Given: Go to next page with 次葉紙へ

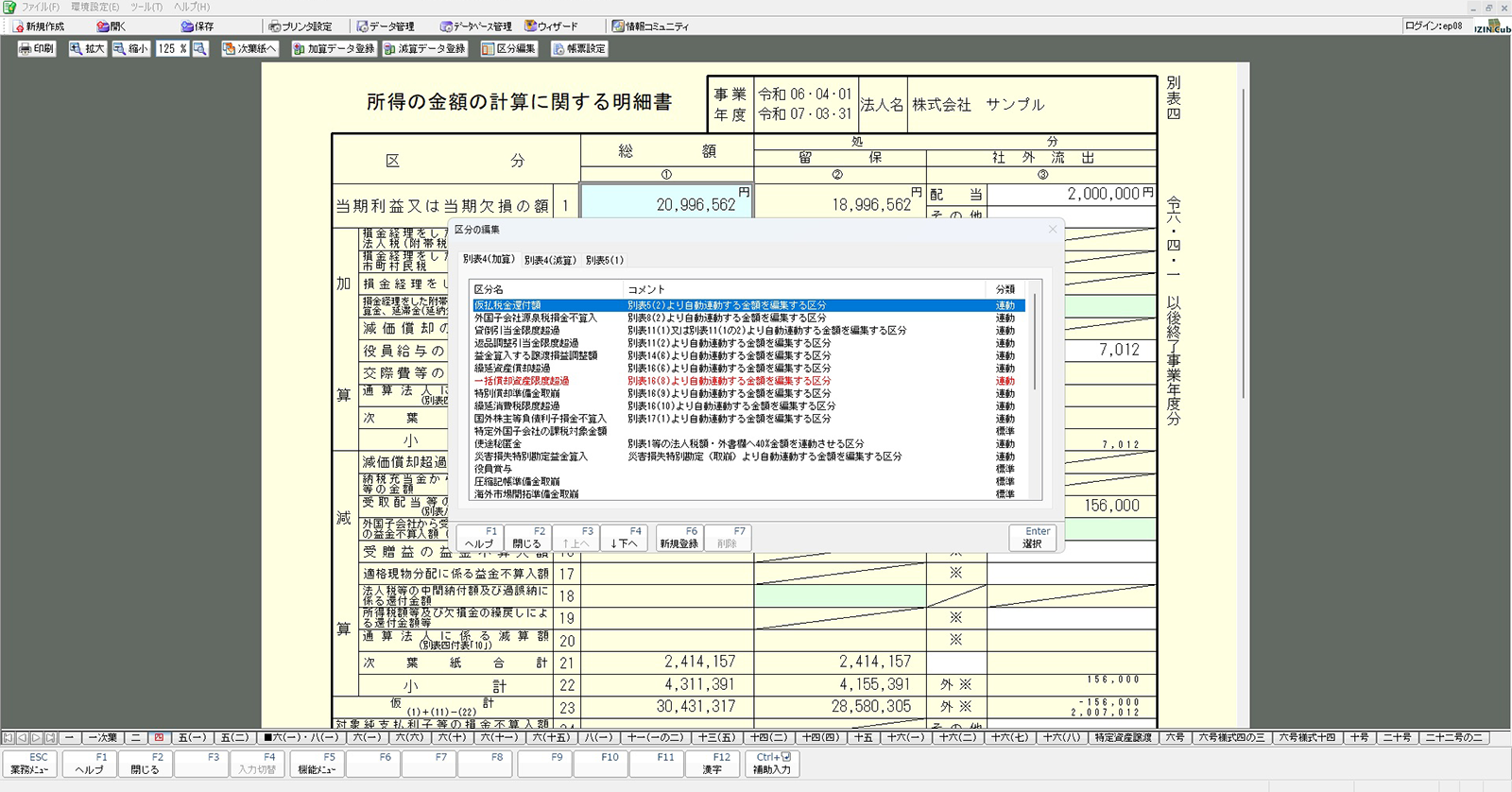Looking at the screenshot, I should 249,48.
